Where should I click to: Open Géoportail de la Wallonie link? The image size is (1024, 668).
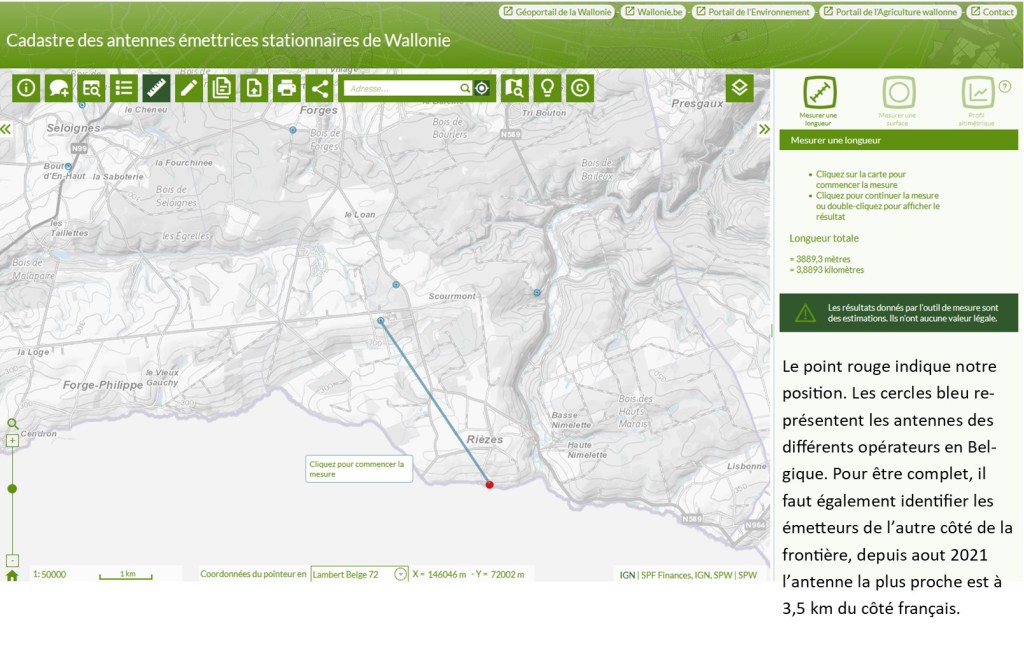(557, 12)
